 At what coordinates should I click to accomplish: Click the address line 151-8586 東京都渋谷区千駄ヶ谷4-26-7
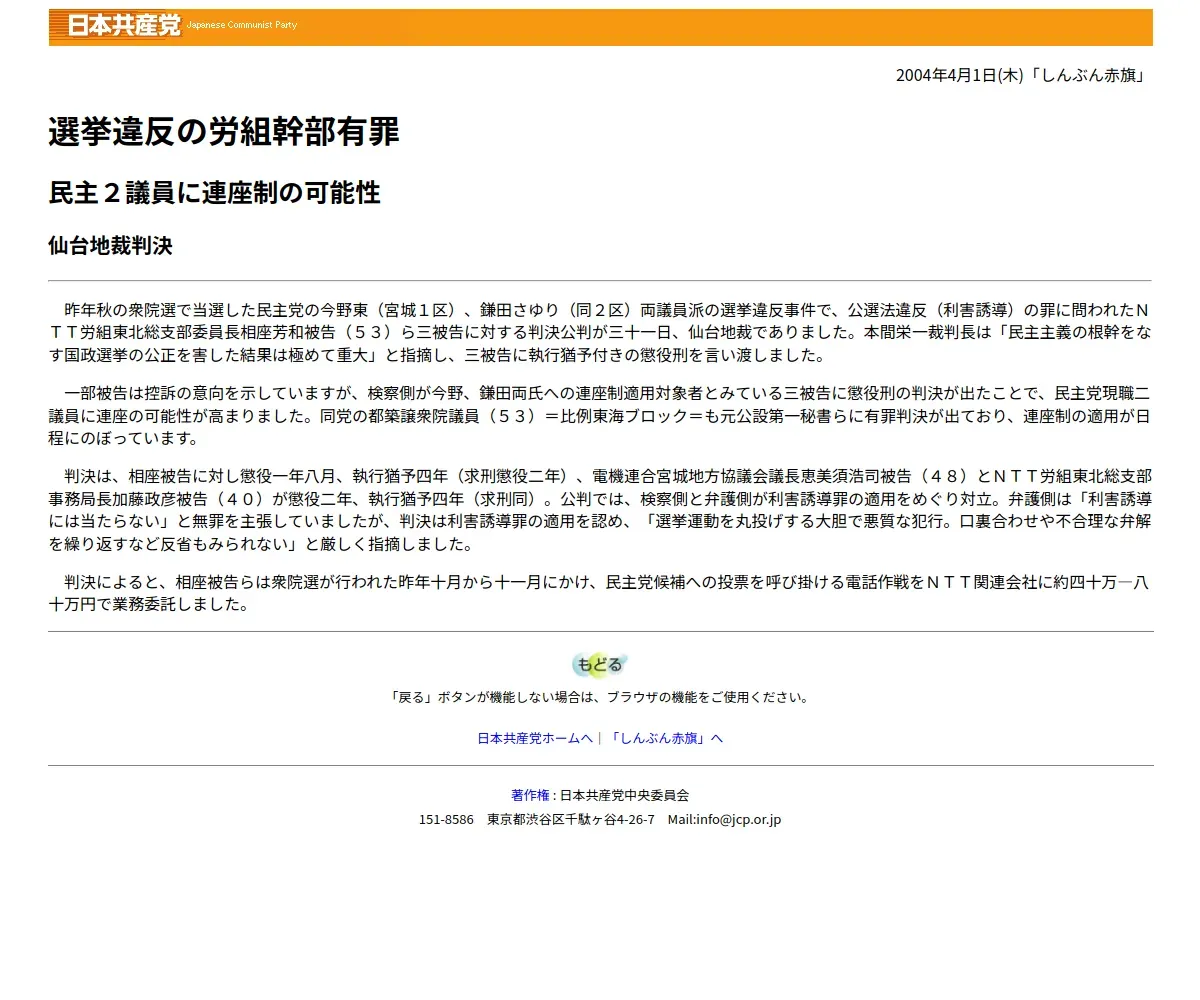[x=536, y=819]
